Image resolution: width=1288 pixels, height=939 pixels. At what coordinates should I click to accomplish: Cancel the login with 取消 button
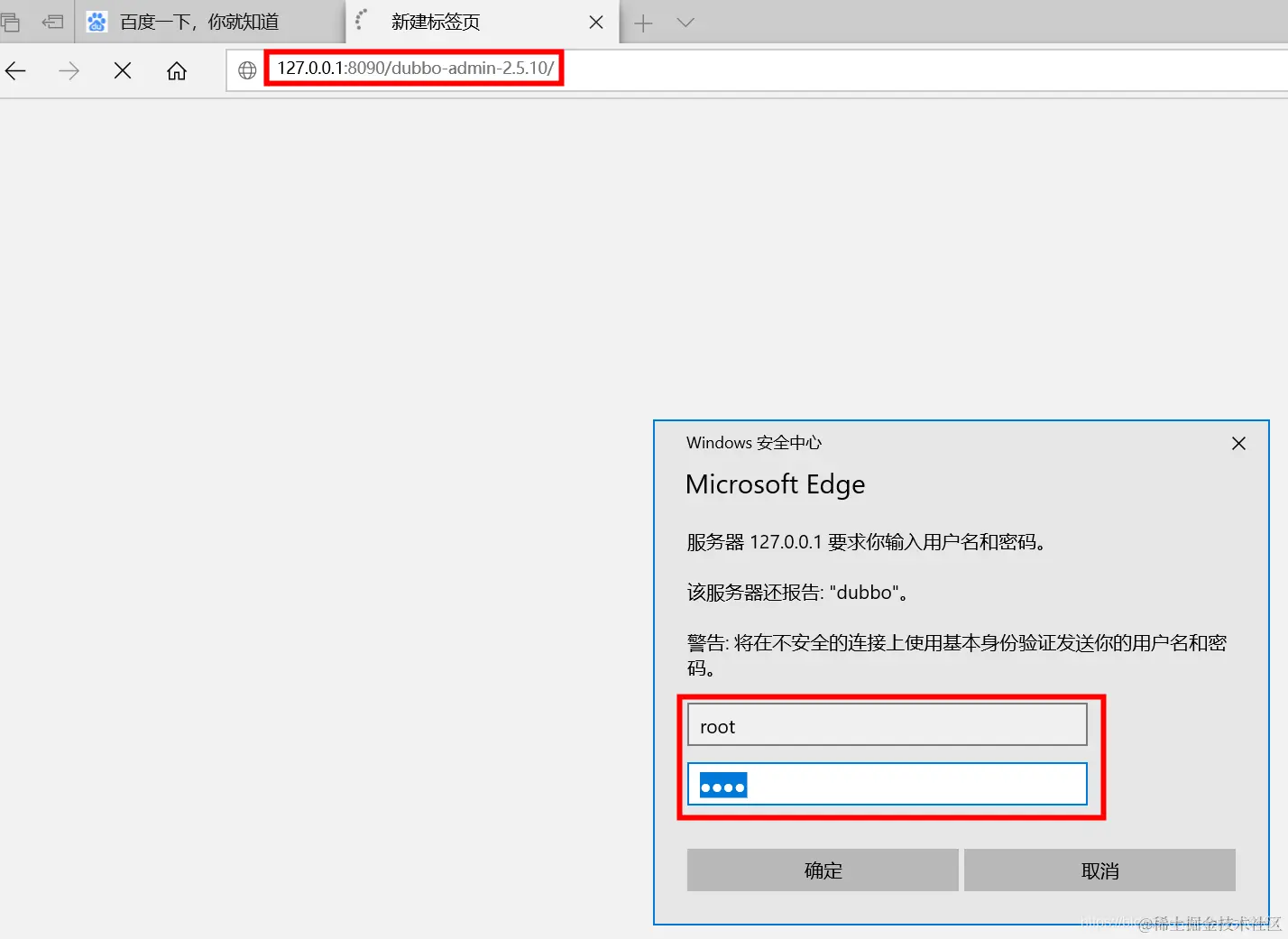(x=1099, y=870)
